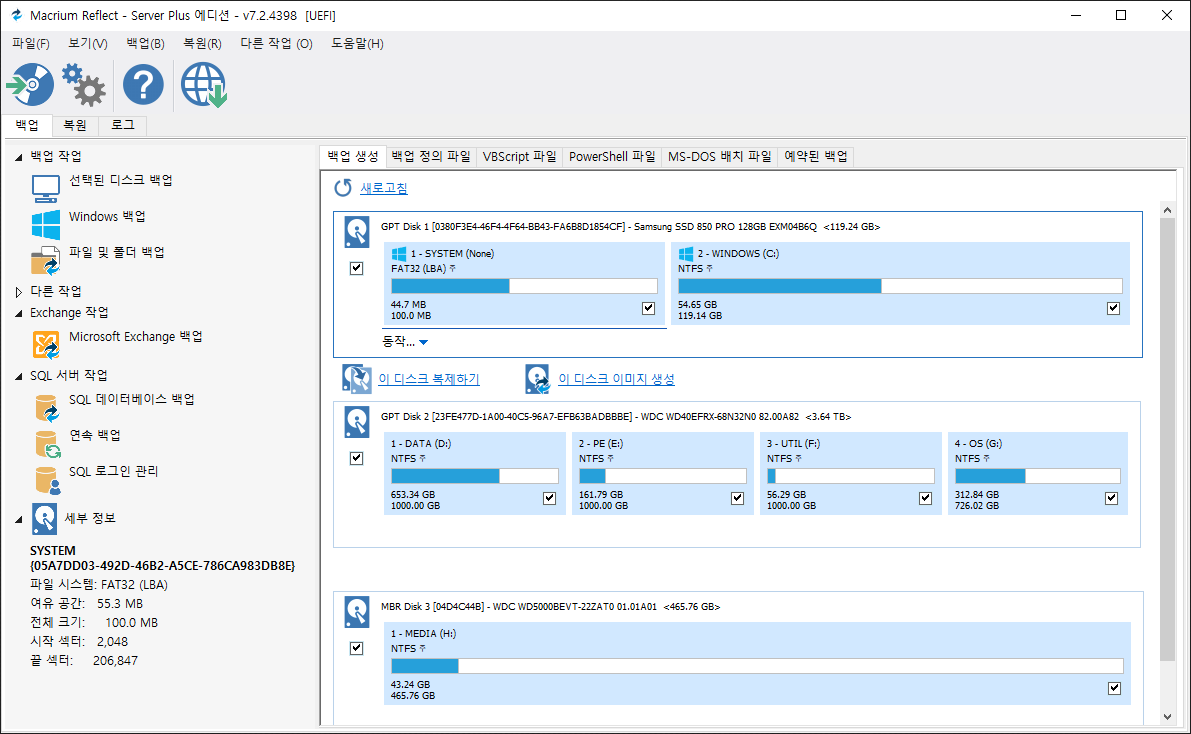Open the 백업(B) menu
The image size is (1191, 734).
tap(145, 43)
